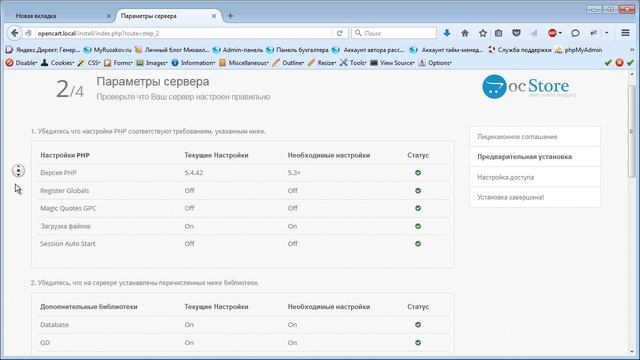This screenshot has width=640, height=360.
Task: Reload the page with the refresh icon
Action: click(340, 33)
